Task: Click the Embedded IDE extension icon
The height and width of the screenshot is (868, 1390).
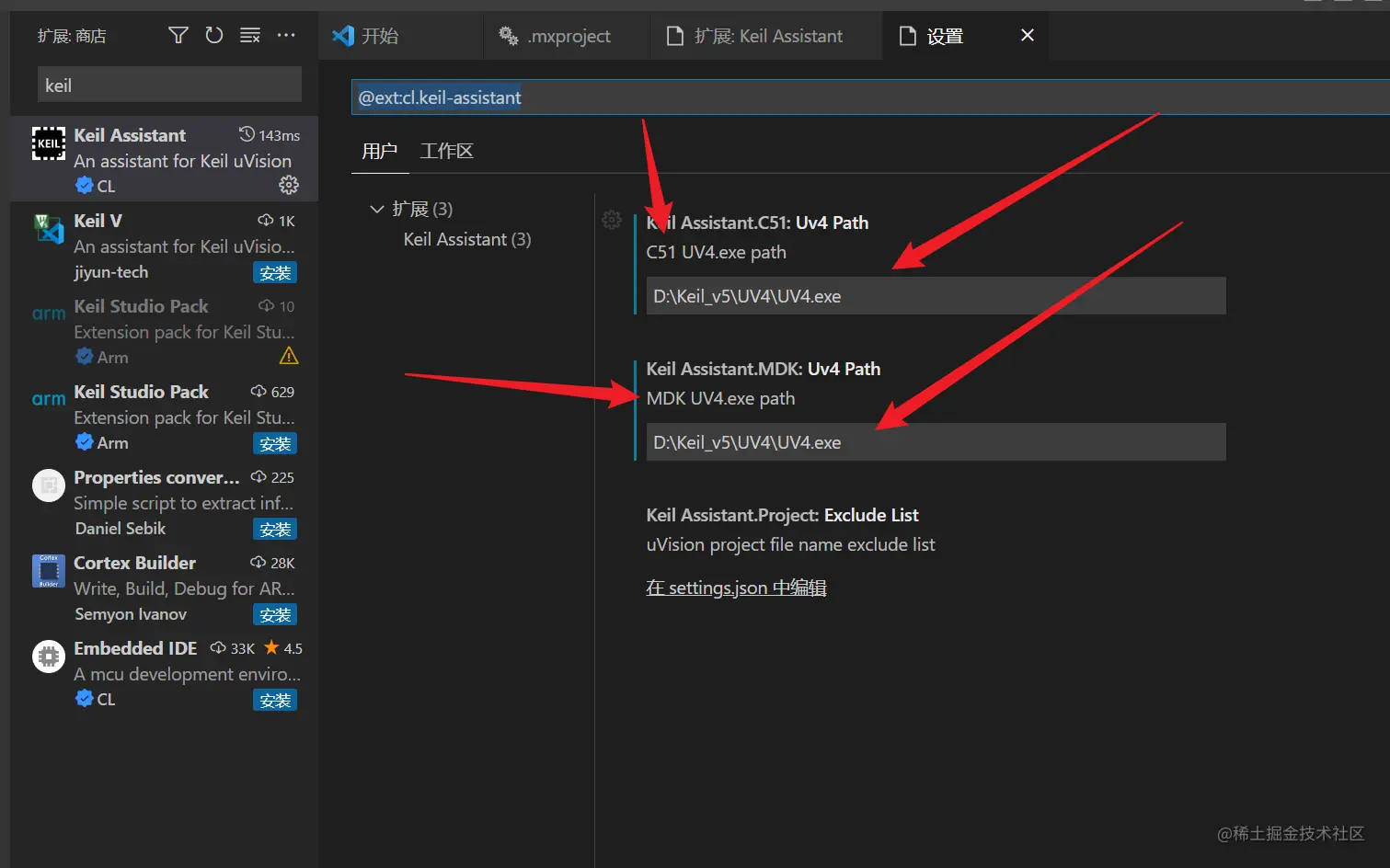Action: [49, 657]
